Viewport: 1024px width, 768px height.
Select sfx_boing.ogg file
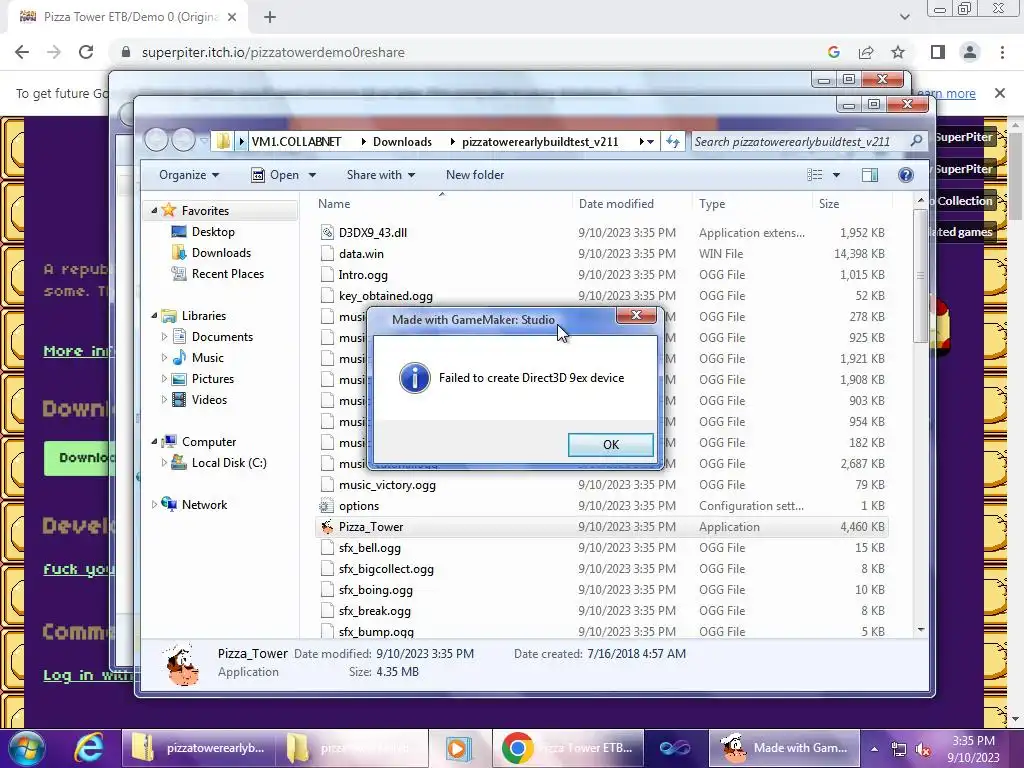coord(376,590)
